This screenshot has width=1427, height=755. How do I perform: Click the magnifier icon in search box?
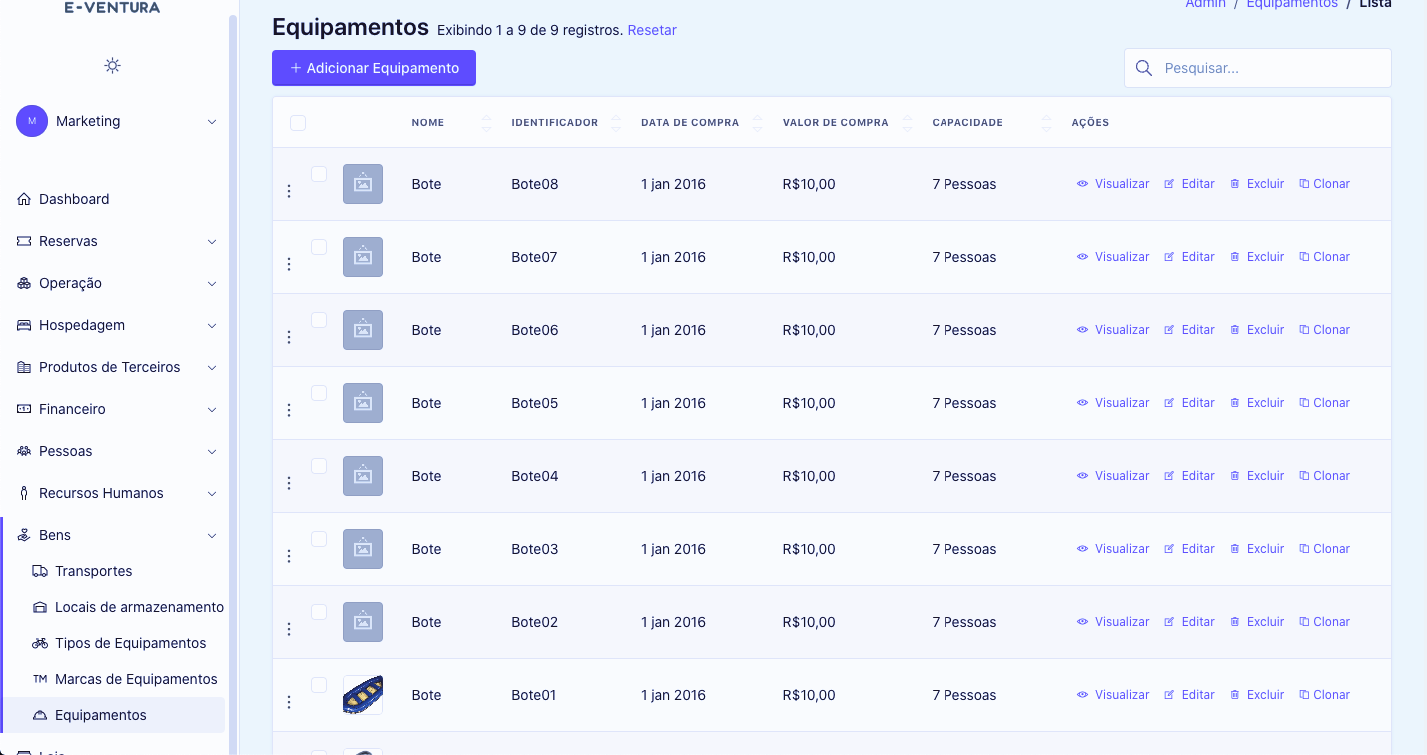tap(1143, 68)
